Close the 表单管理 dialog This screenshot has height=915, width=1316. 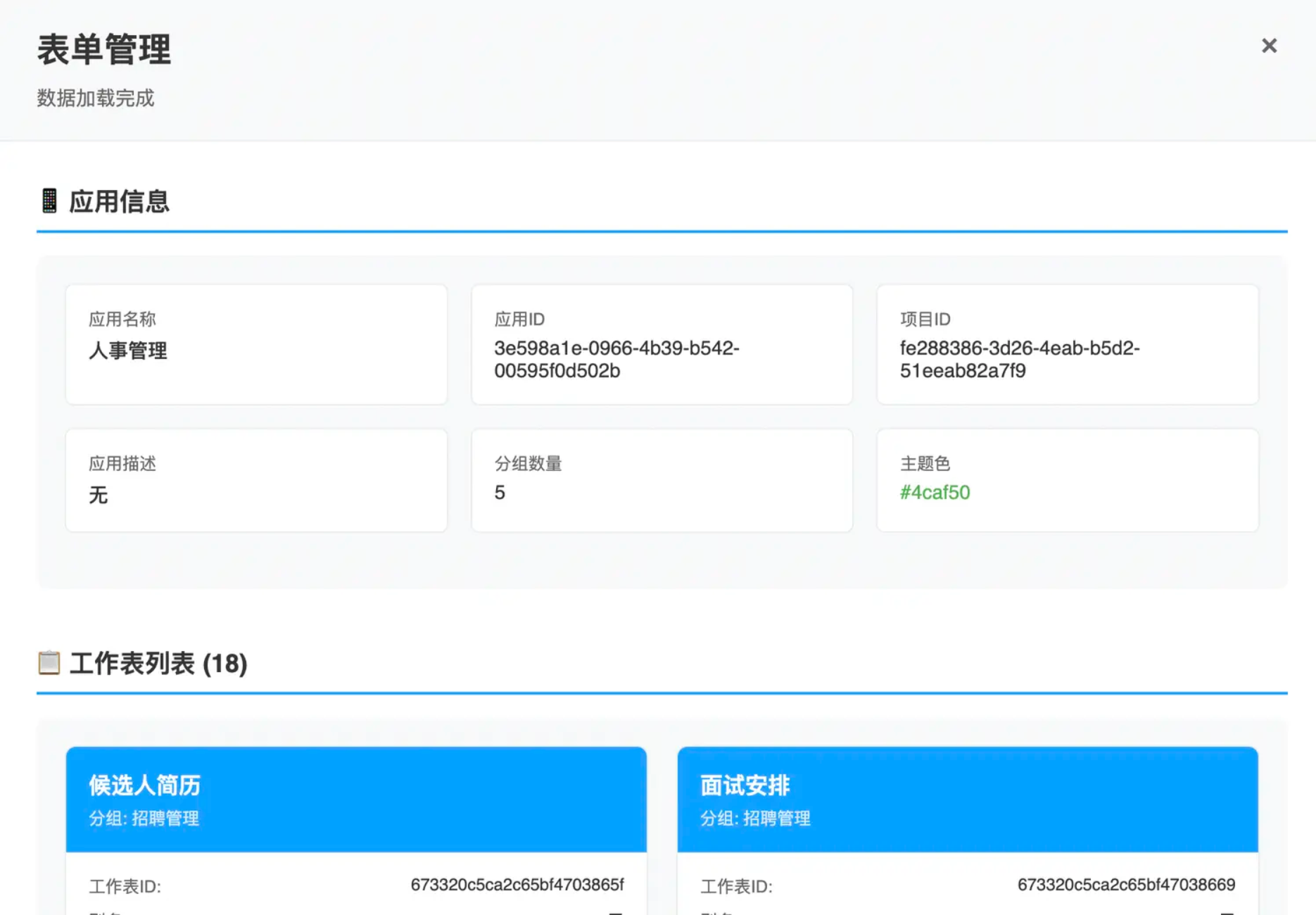pyautogui.click(x=1269, y=46)
